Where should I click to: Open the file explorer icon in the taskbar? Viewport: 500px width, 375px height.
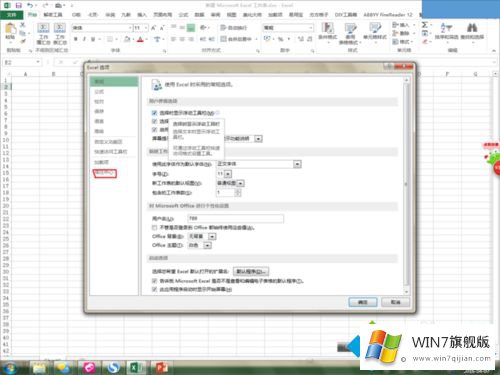coord(39,368)
